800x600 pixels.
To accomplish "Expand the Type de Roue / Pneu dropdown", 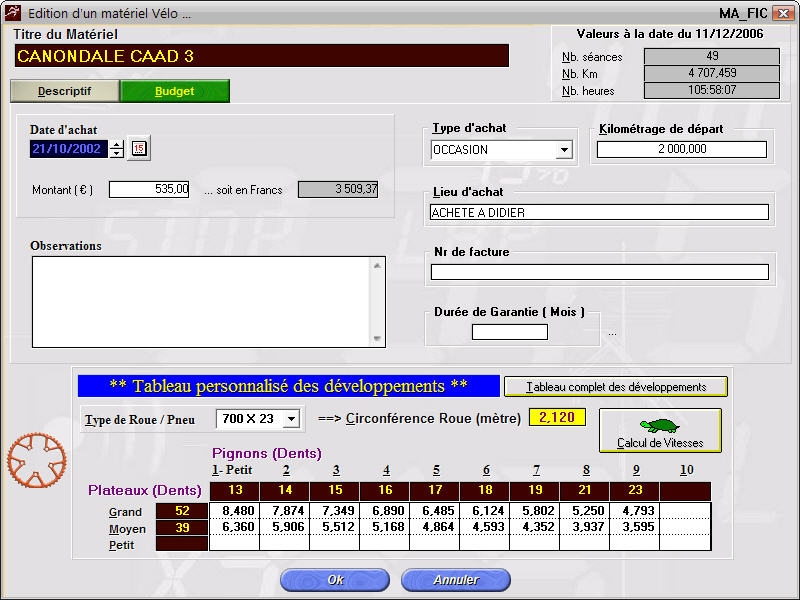I will click(x=291, y=419).
